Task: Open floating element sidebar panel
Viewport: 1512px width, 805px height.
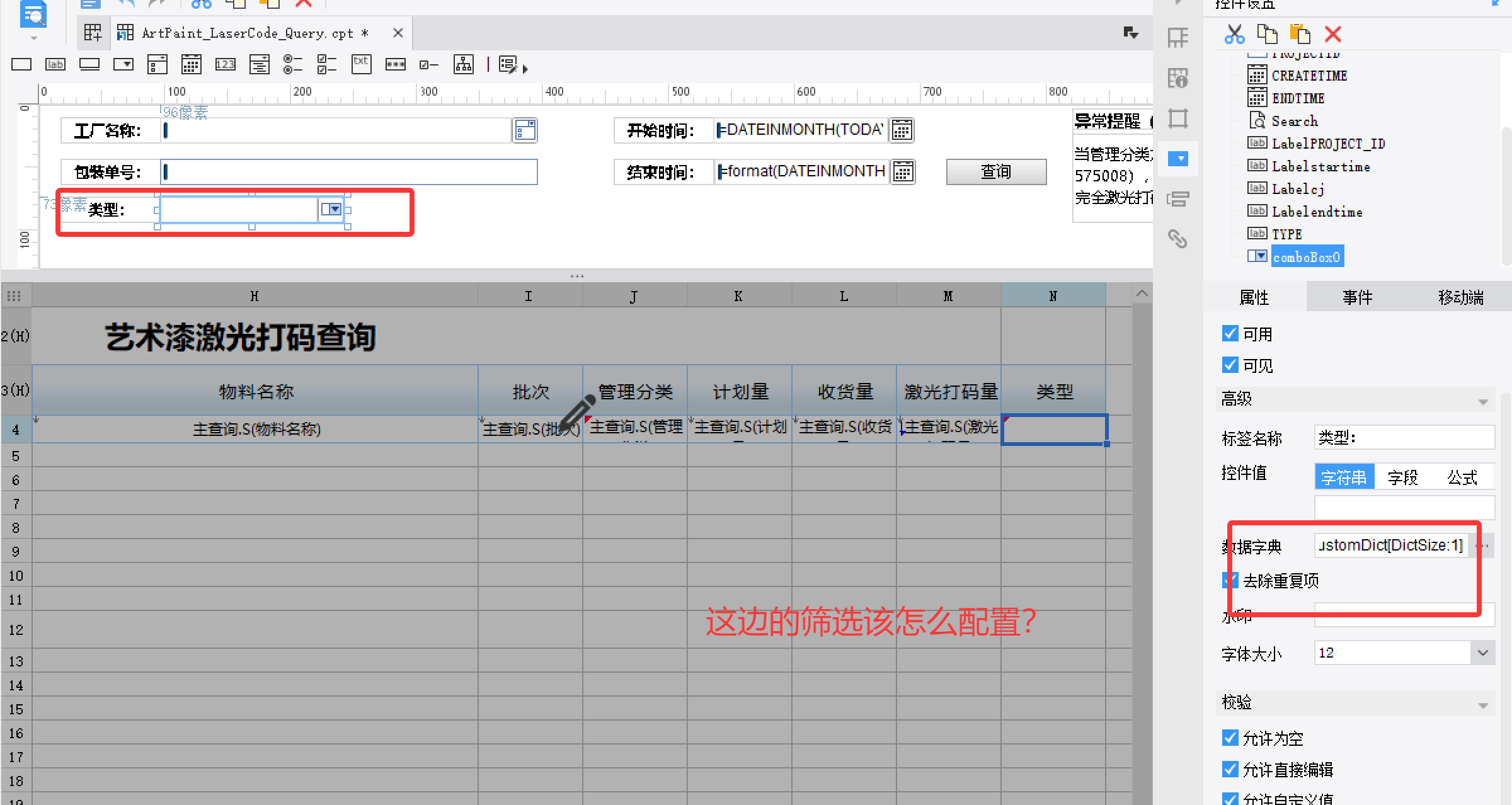Action: 1178,118
